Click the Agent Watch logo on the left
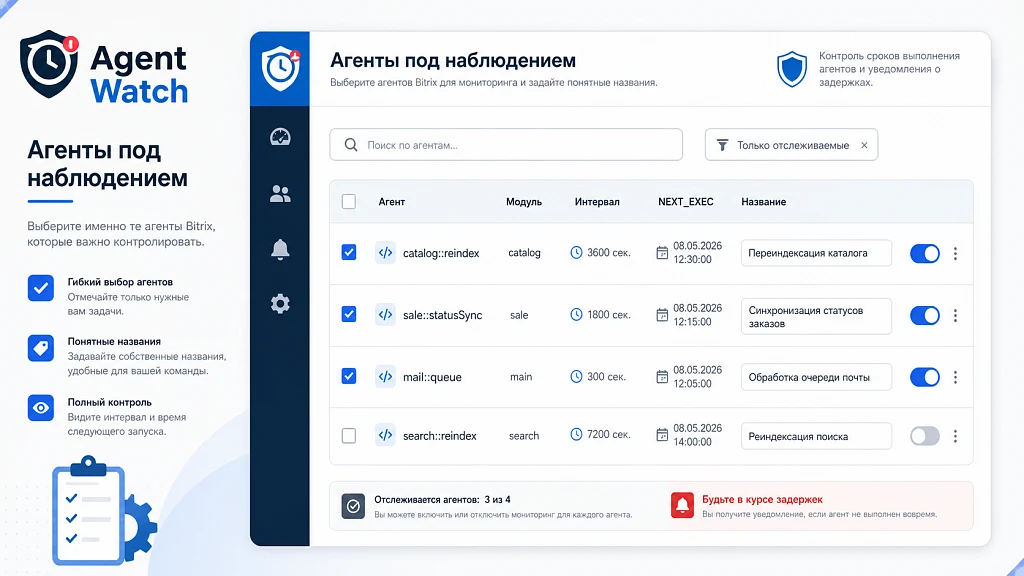 tap(104, 67)
